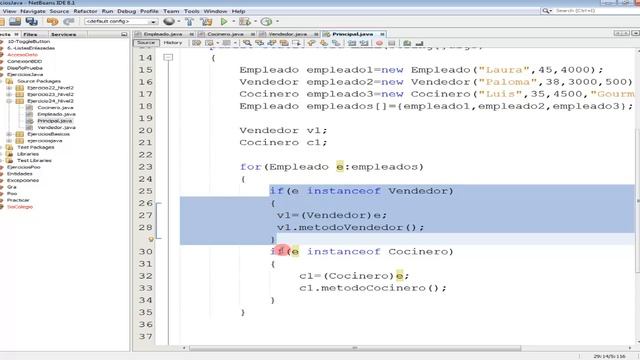Viewport: 640px width, 360px height.
Task: Click the Next Bookmark editor icon
Action: [324, 43]
